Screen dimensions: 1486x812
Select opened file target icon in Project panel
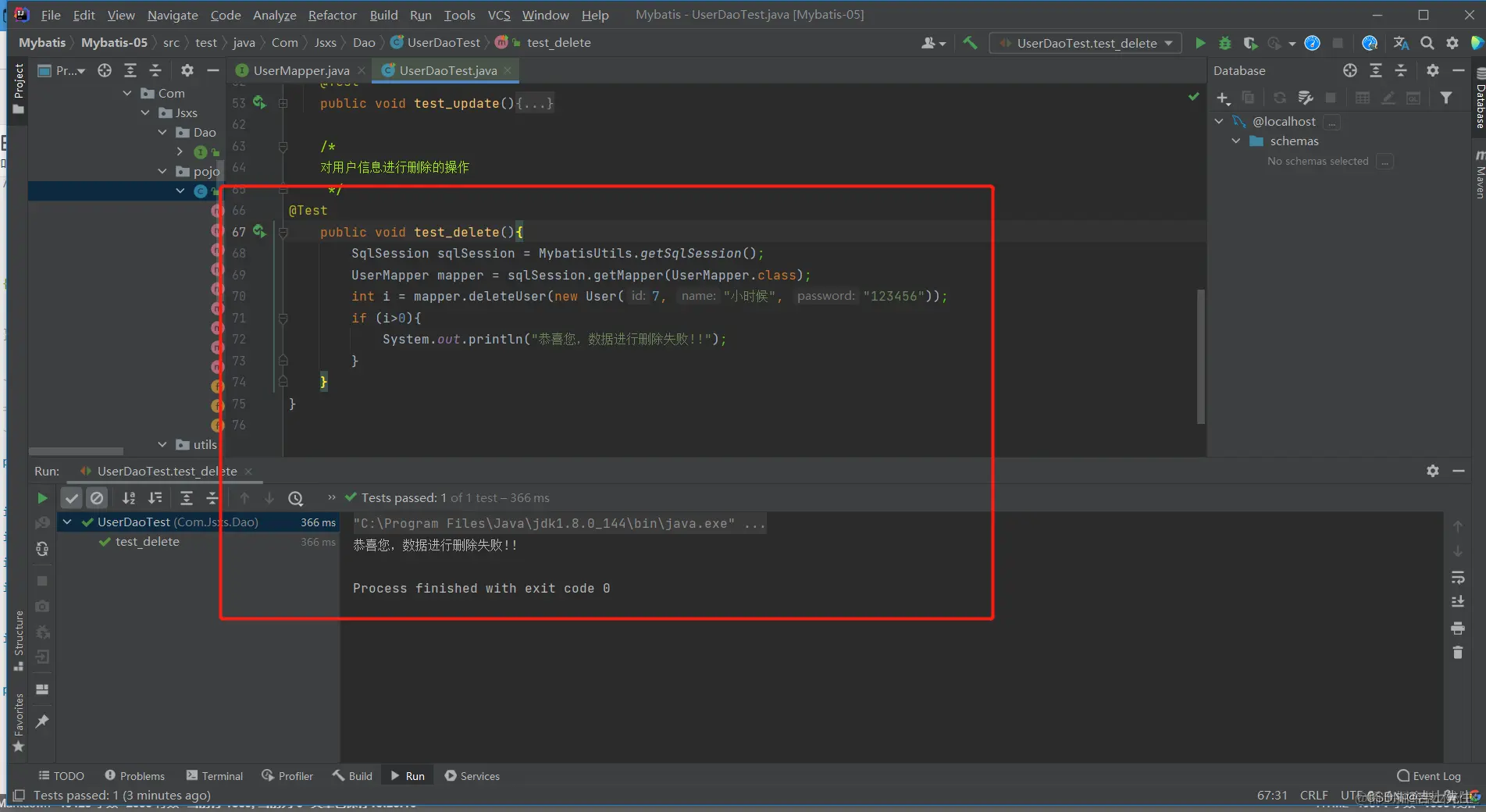[105, 70]
